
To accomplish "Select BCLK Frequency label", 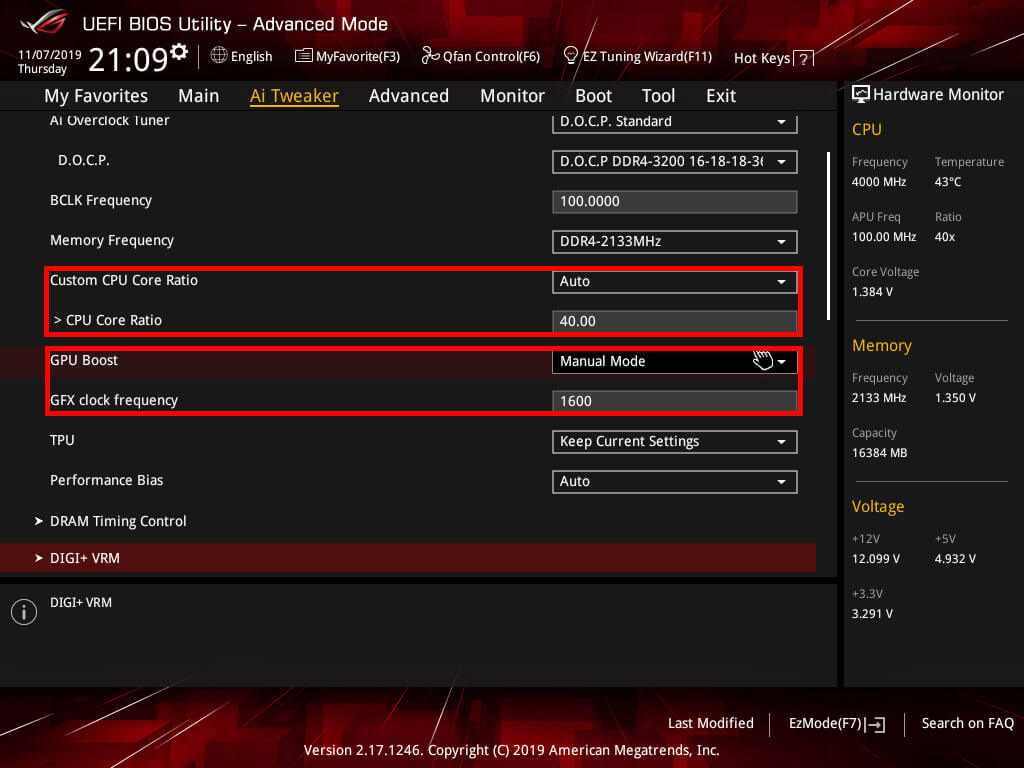I will click(x=101, y=200).
